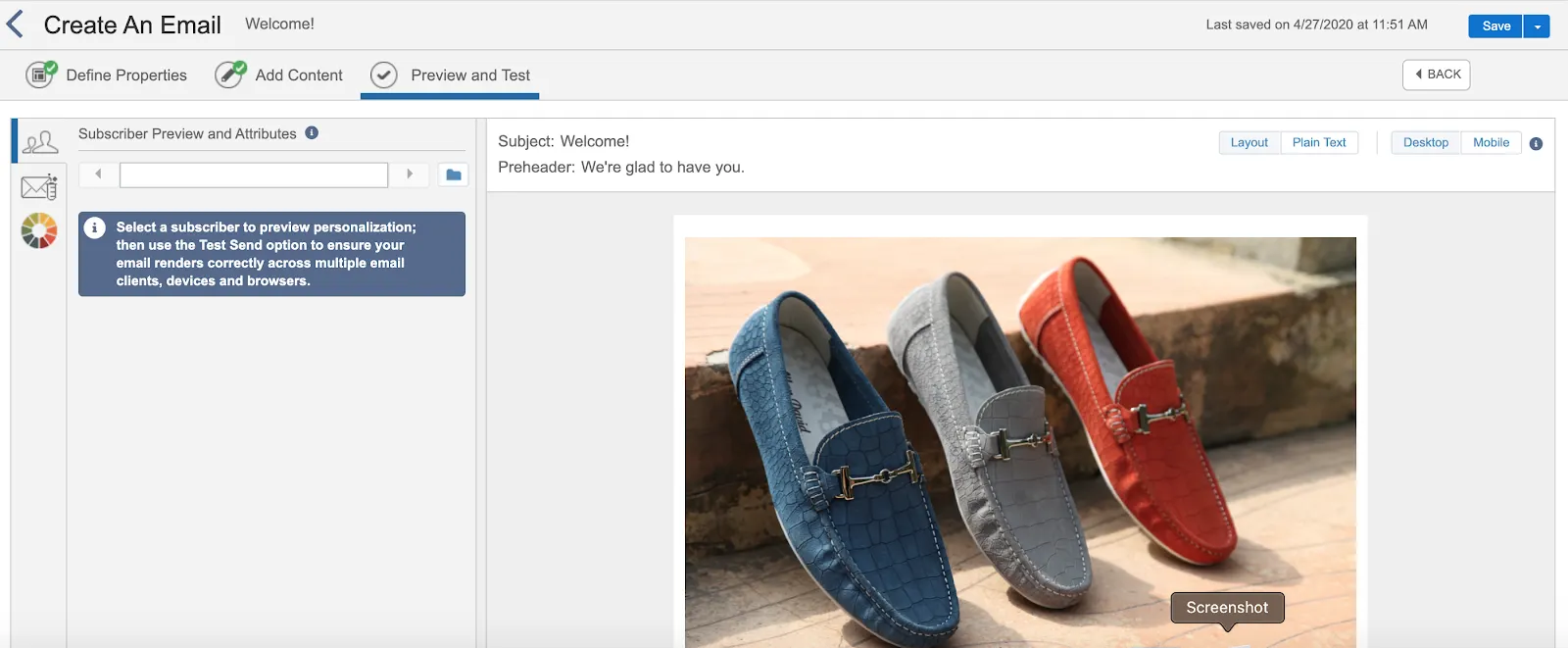Switch preview to Layout view
Image resolution: width=1568 pixels, height=648 pixels.
(x=1249, y=143)
